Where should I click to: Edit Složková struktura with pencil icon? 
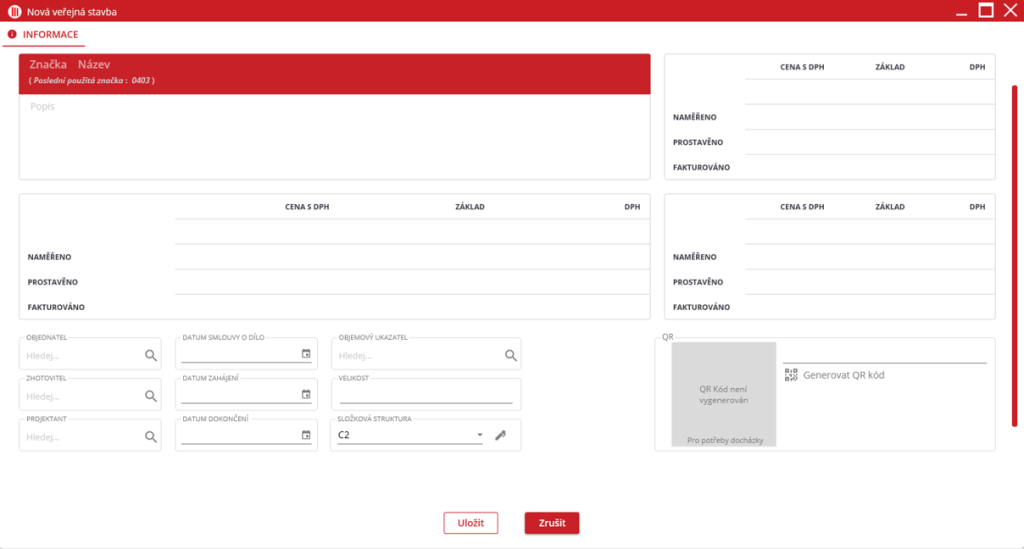click(x=501, y=435)
